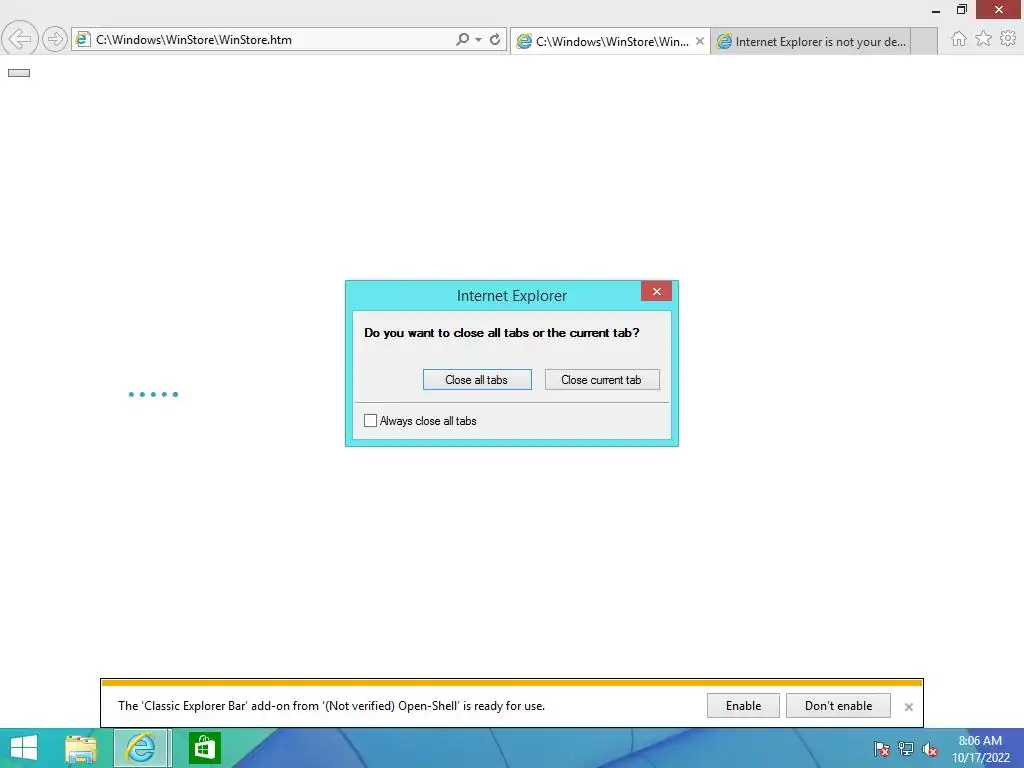Open a new tab with the blank tab button
The width and height of the screenshot is (1024, 768).
(x=923, y=41)
